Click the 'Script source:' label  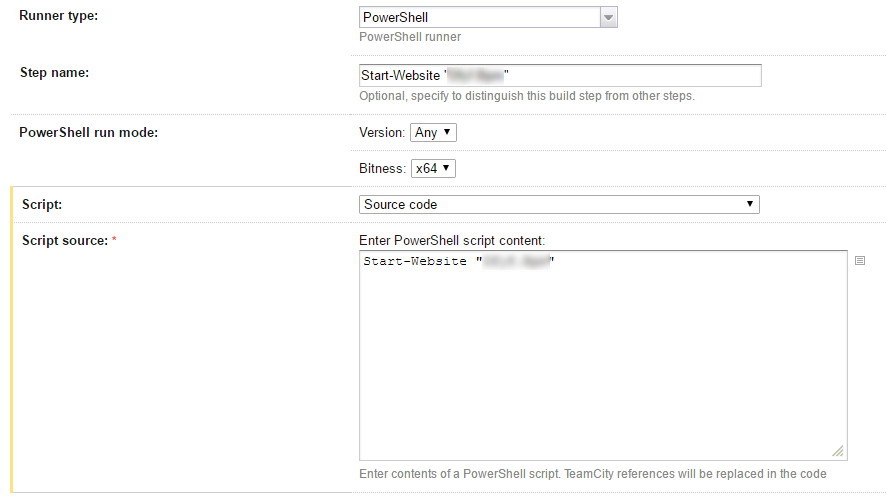[66, 240]
